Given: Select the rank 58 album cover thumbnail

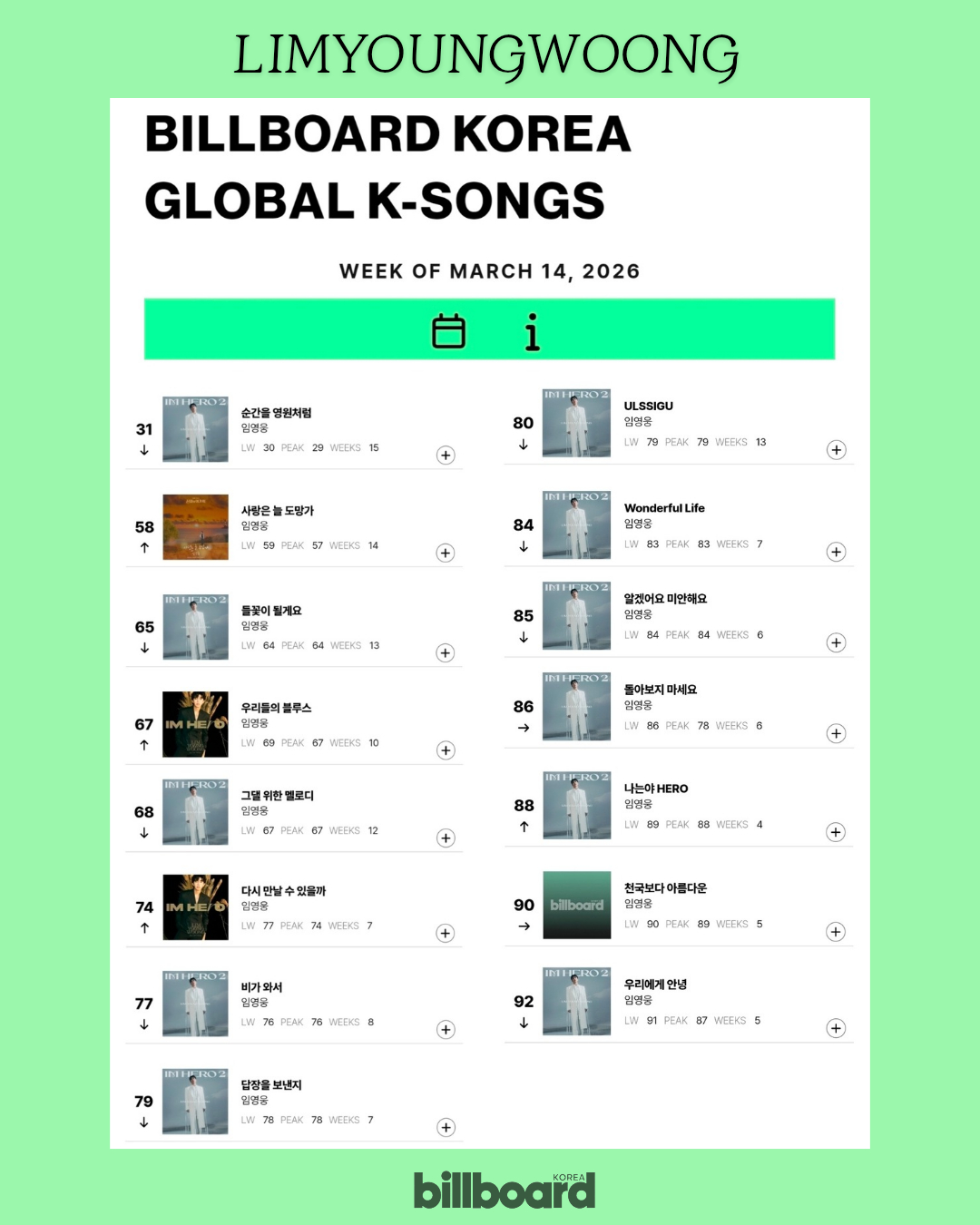Looking at the screenshot, I should (195, 527).
